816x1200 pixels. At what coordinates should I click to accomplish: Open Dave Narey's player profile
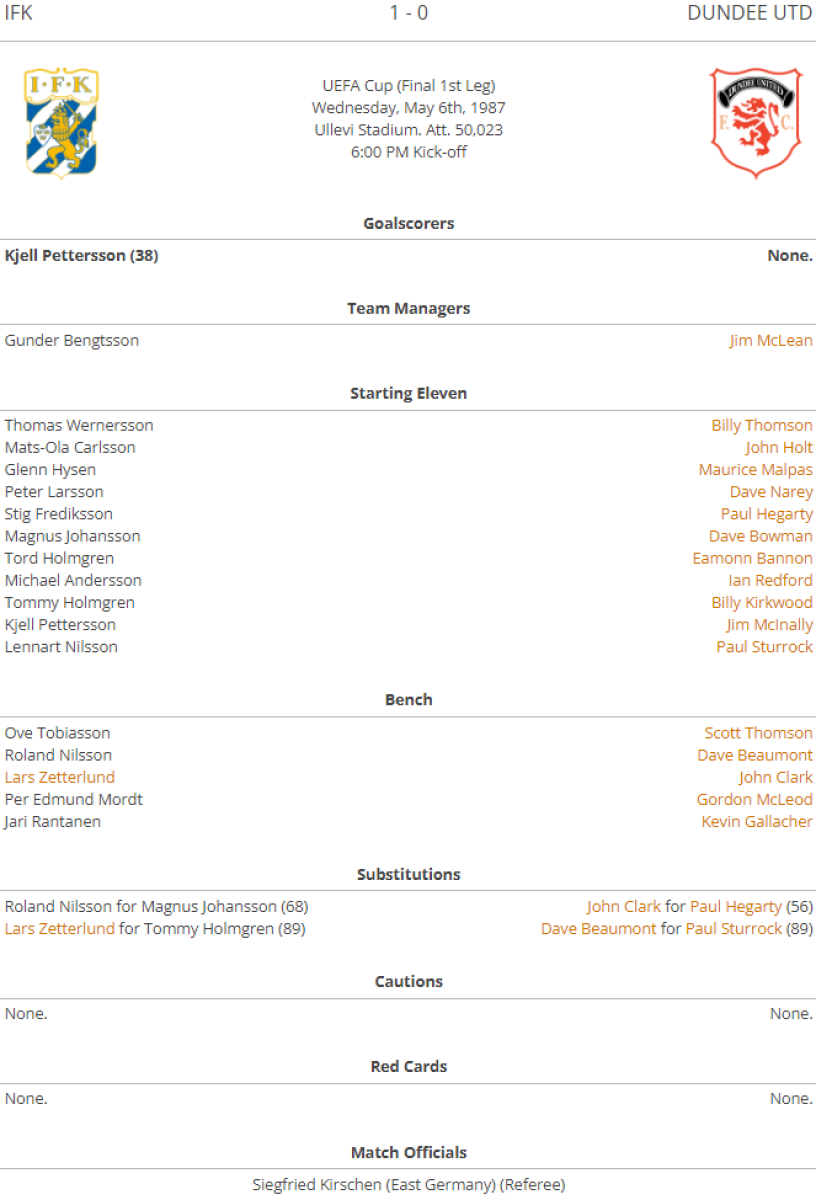point(770,492)
